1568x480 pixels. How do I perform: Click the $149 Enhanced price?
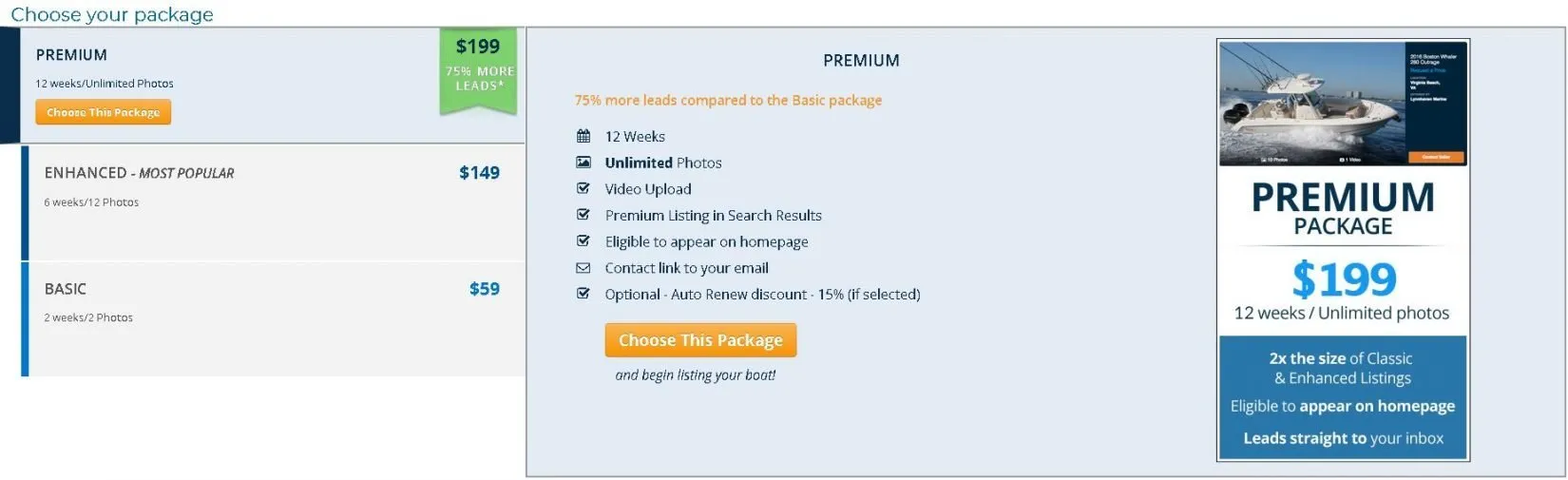coord(479,172)
